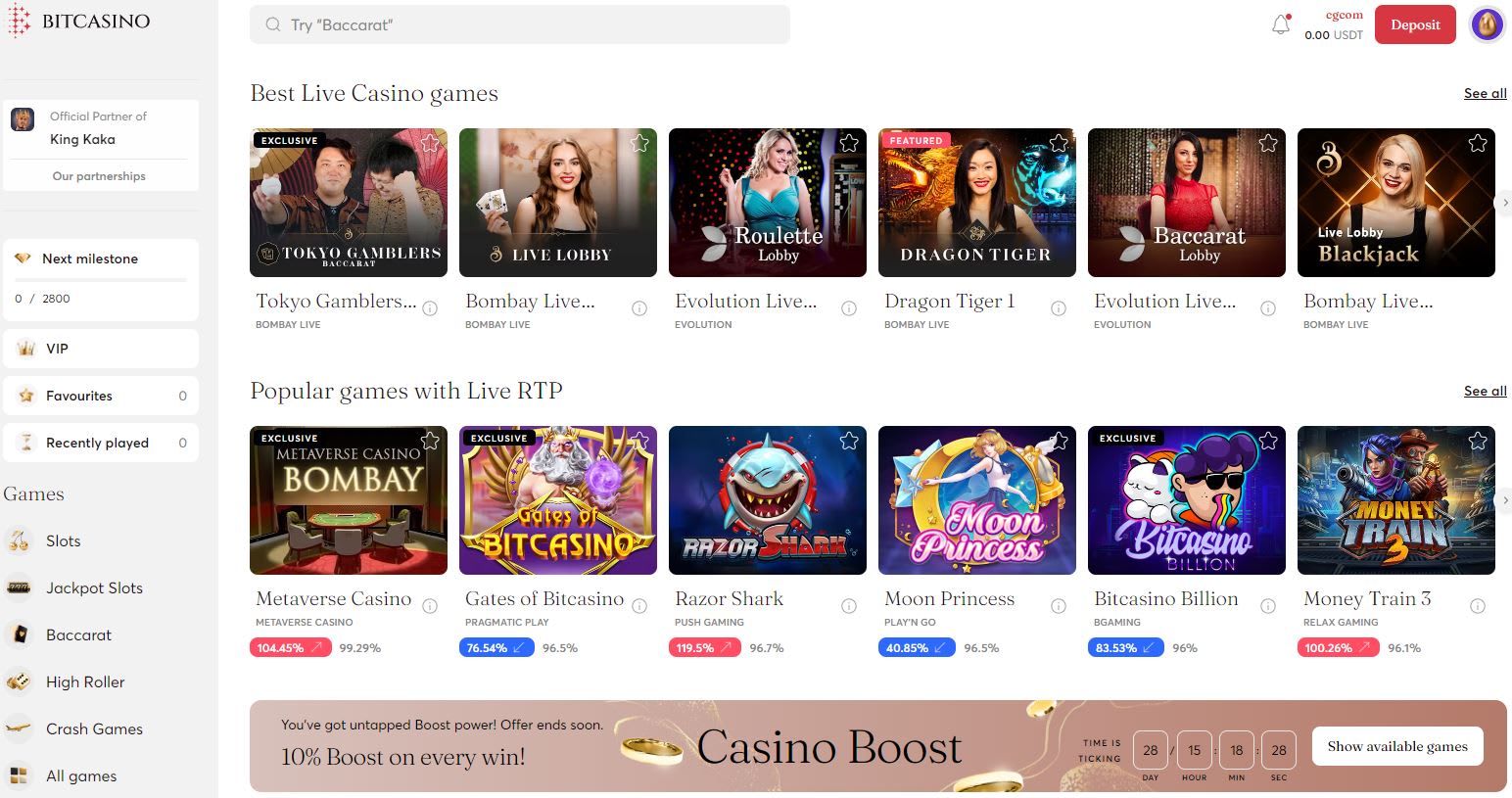This screenshot has width=1512, height=798.
Task: Click the Next milestone progress bar
Action: (101, 280)
